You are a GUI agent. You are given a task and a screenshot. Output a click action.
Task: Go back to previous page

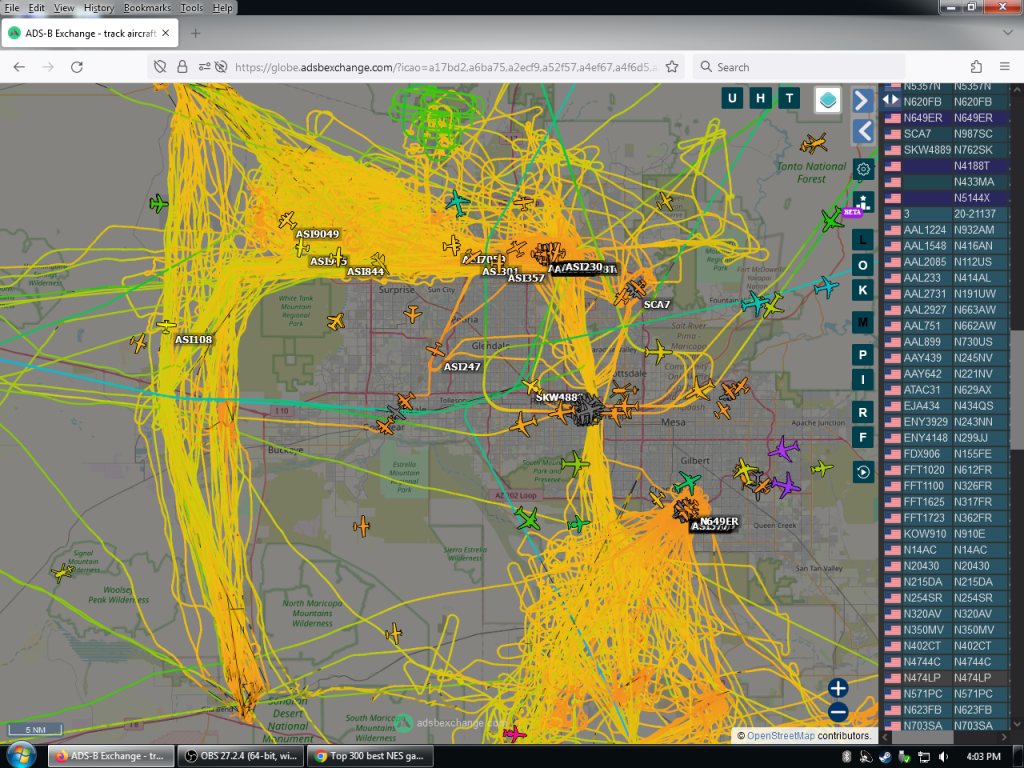[19, 67]
